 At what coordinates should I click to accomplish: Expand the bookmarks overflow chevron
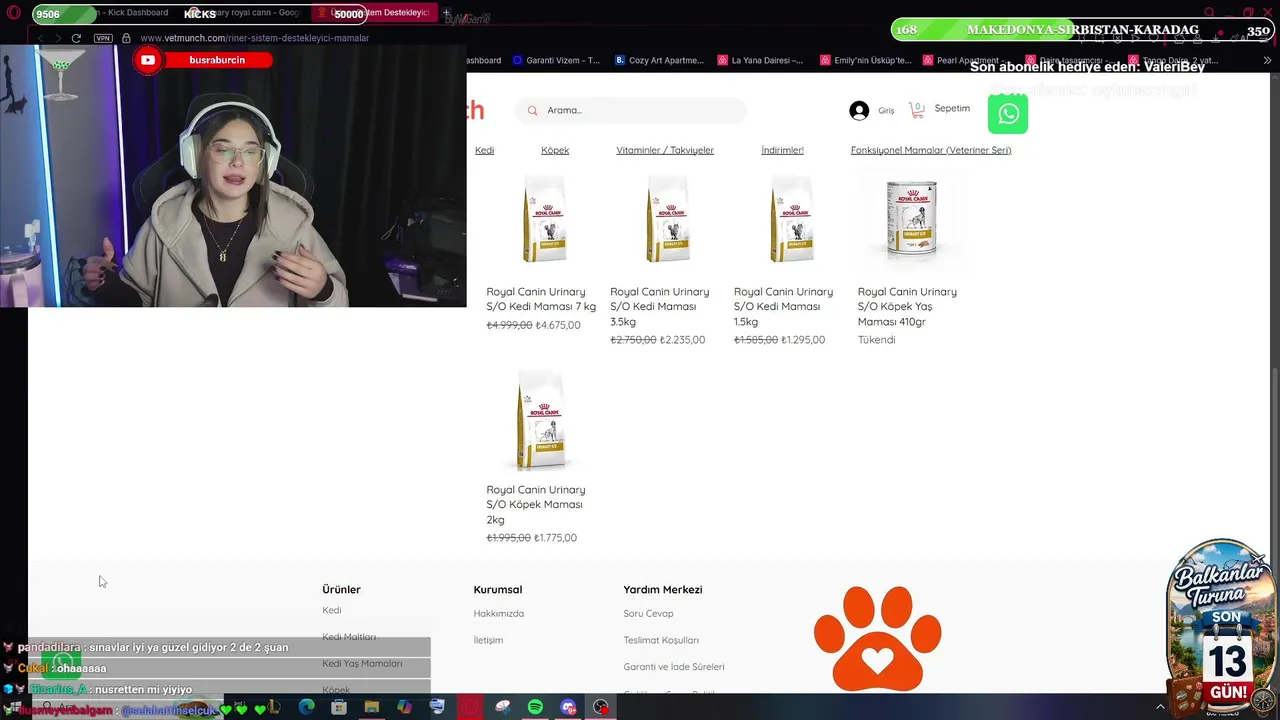(1267, 60)
